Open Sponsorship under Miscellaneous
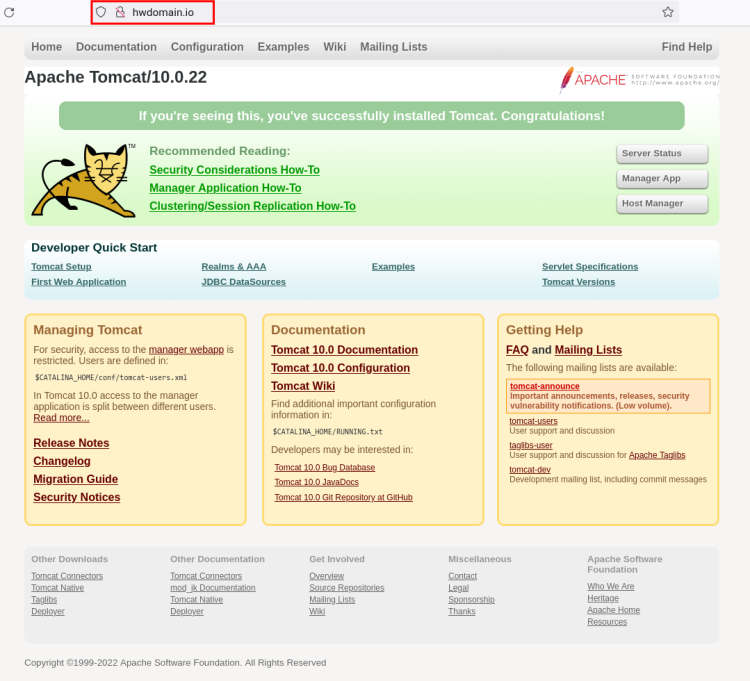Viewport: 750px width, 681px height. [472, 600]
